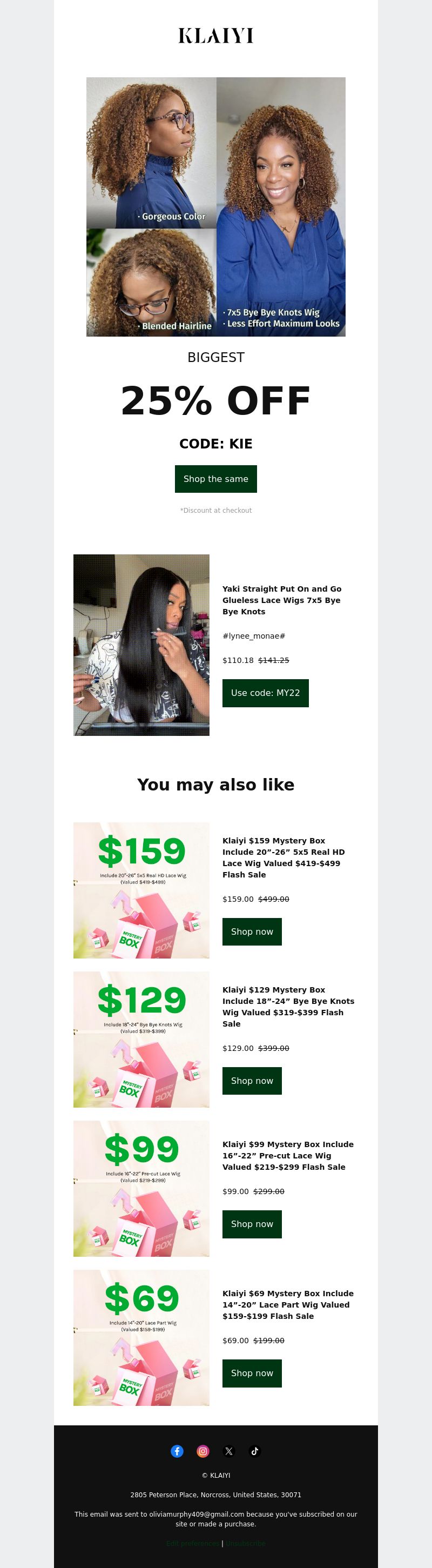Screen dimensions: 432x1568
Task: Open the X (Twitter) social icon
Action: 229,1451
